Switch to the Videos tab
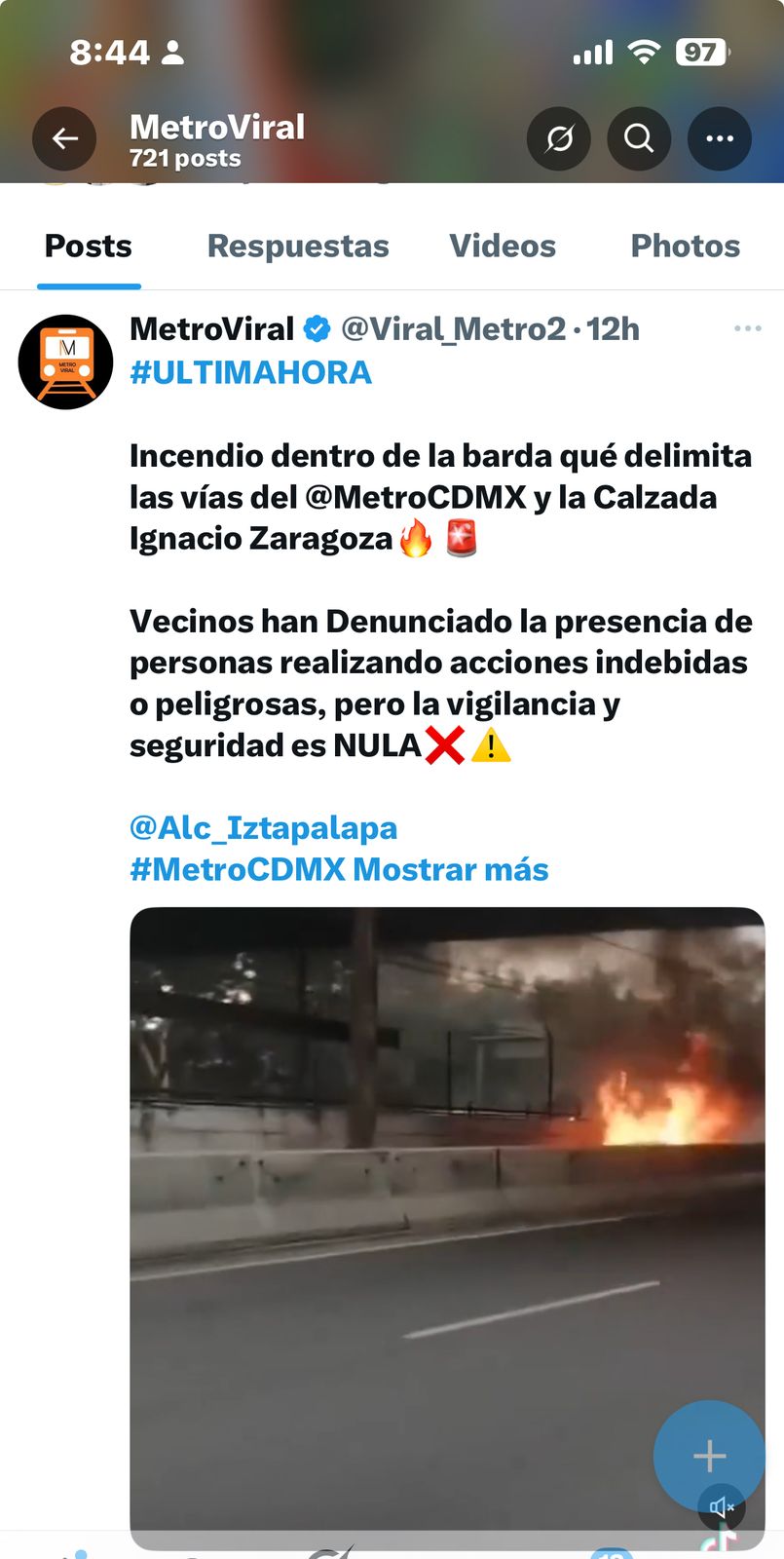Screen dimensions: 784x1559 (x=503, y=246)
